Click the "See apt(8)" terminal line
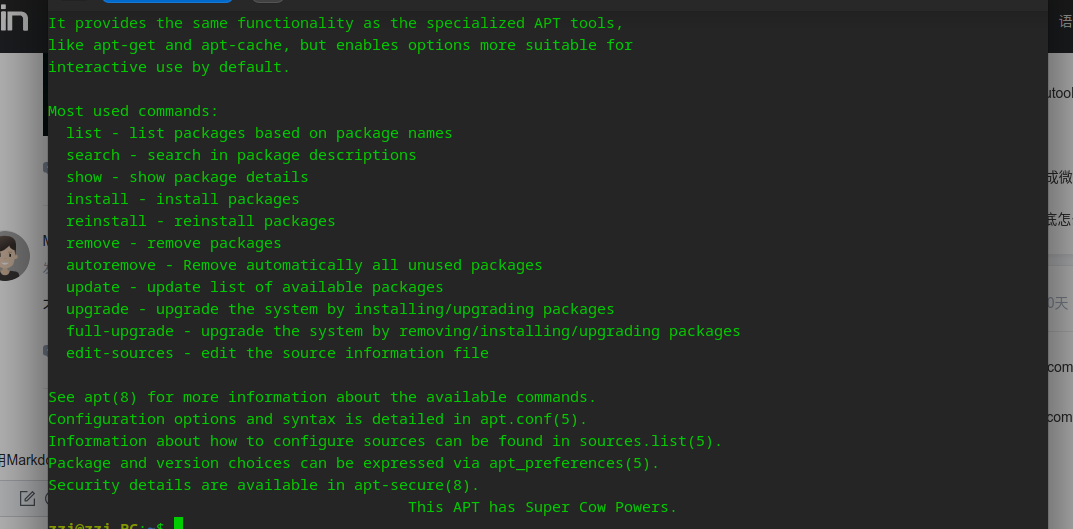 click(322, 397)
